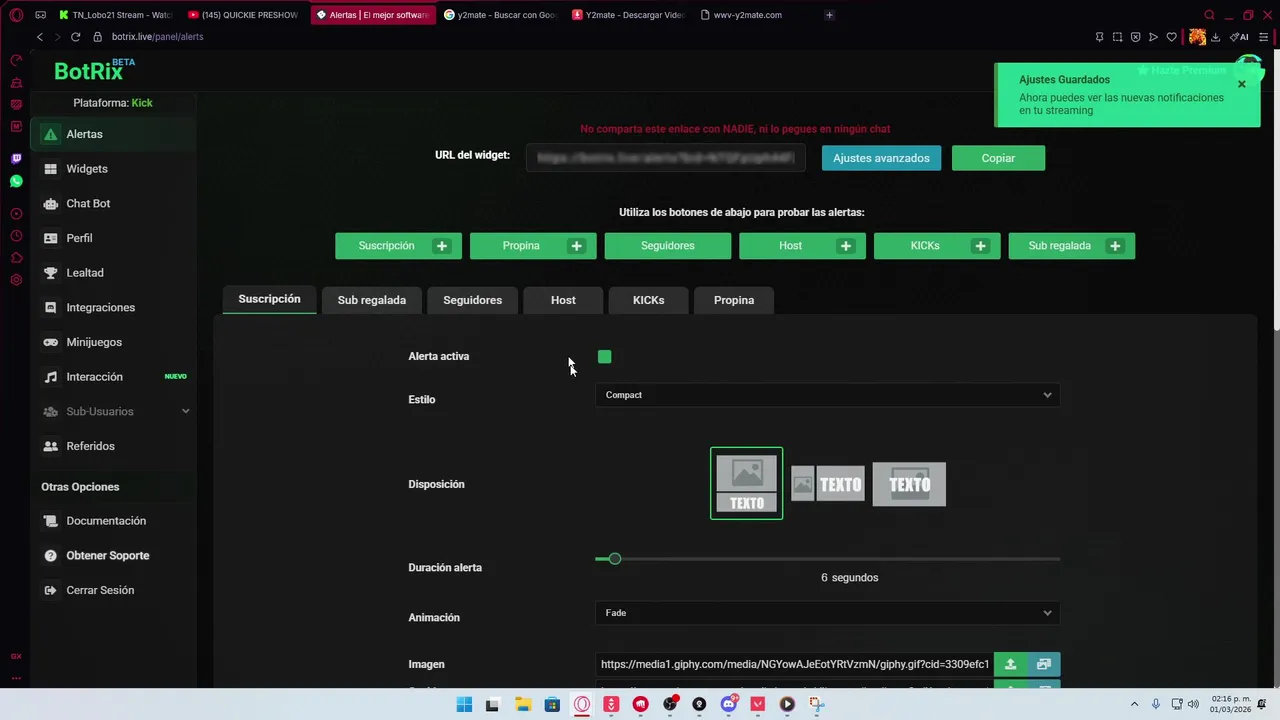Open the Referidos sidebar menu item
This screenshot has width=1280, height=720.
point(114,446)
